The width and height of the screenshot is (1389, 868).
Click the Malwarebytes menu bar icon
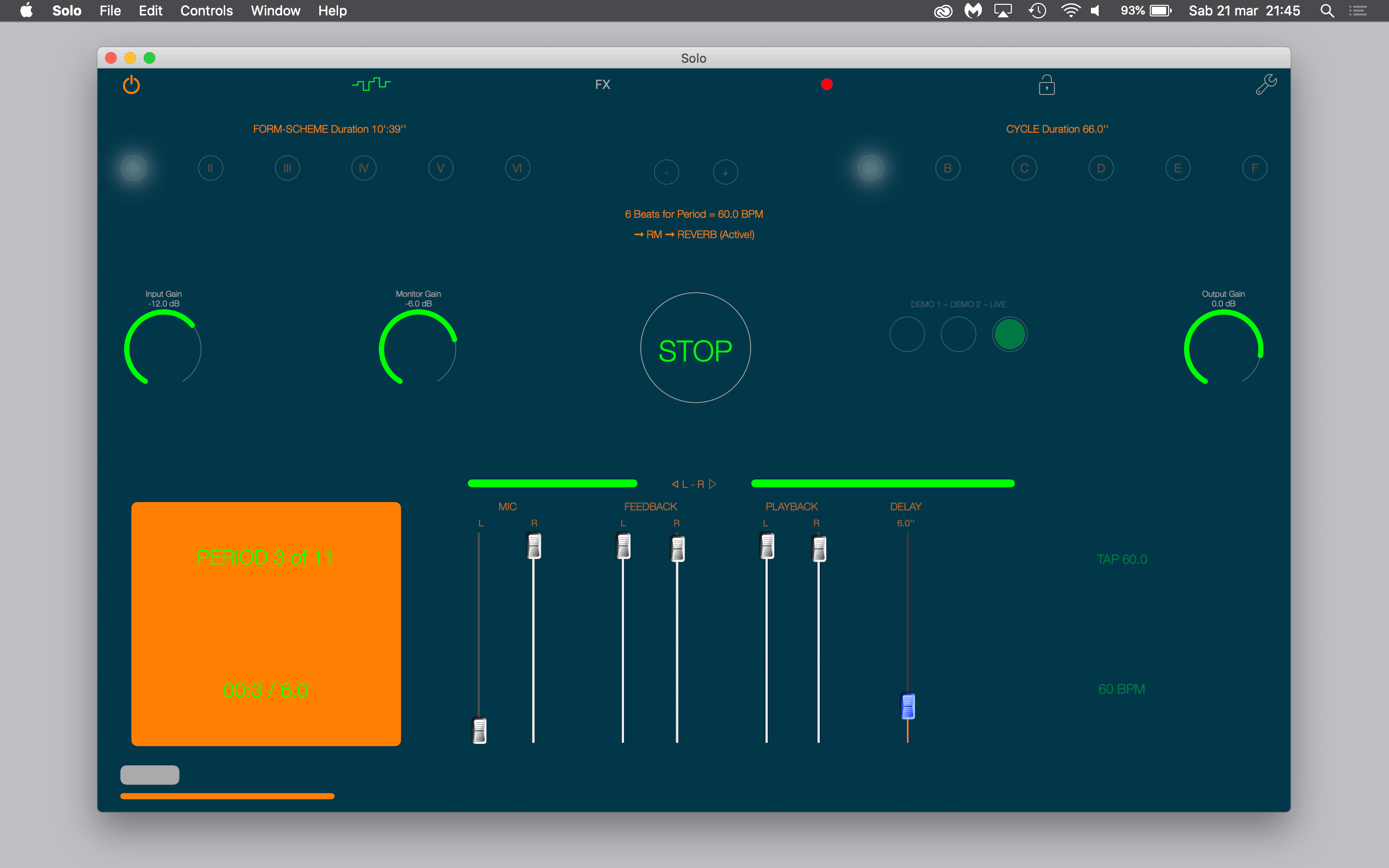point(973,10)
